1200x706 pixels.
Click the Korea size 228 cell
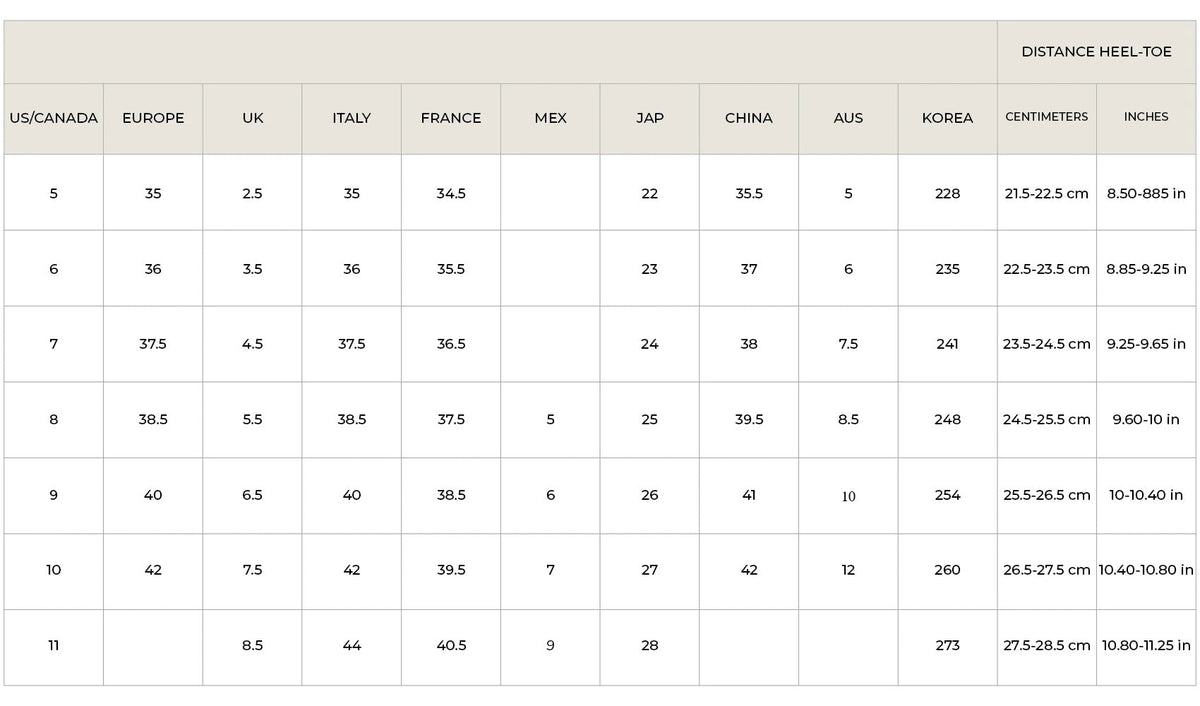948,193
